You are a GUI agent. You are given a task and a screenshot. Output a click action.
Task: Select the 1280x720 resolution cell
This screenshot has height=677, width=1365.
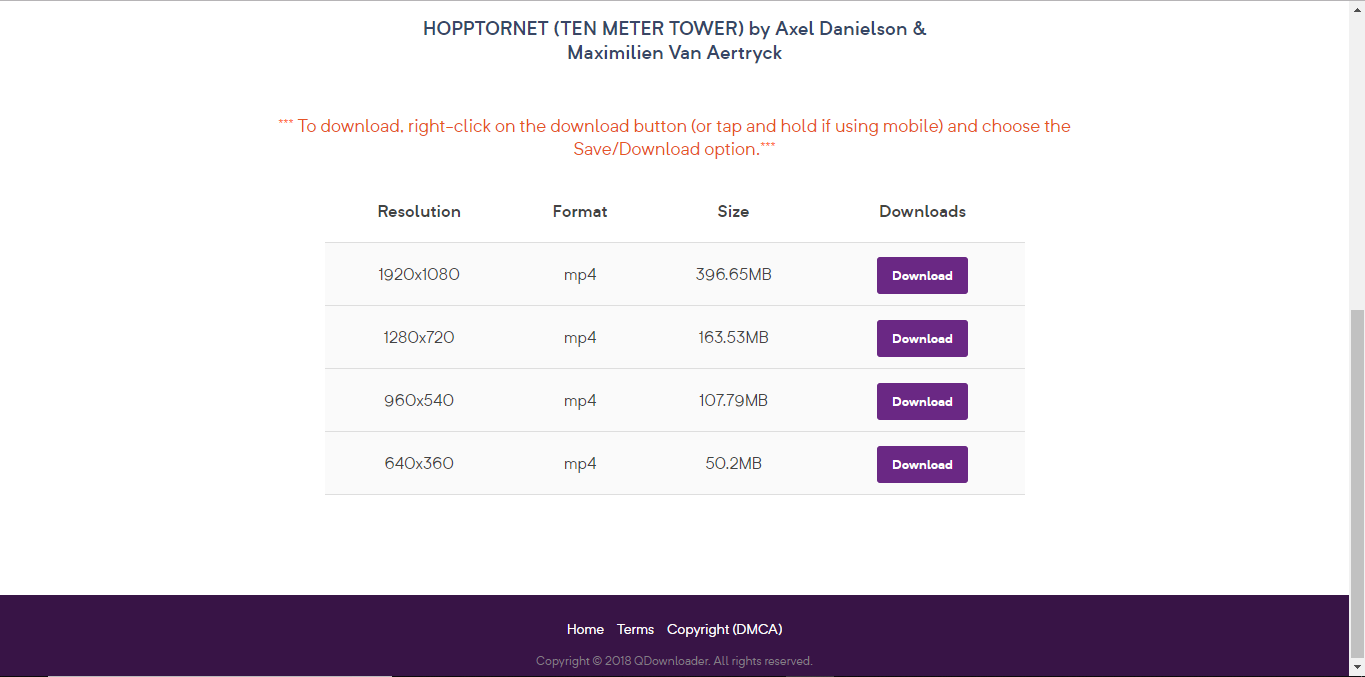point(419,337)
